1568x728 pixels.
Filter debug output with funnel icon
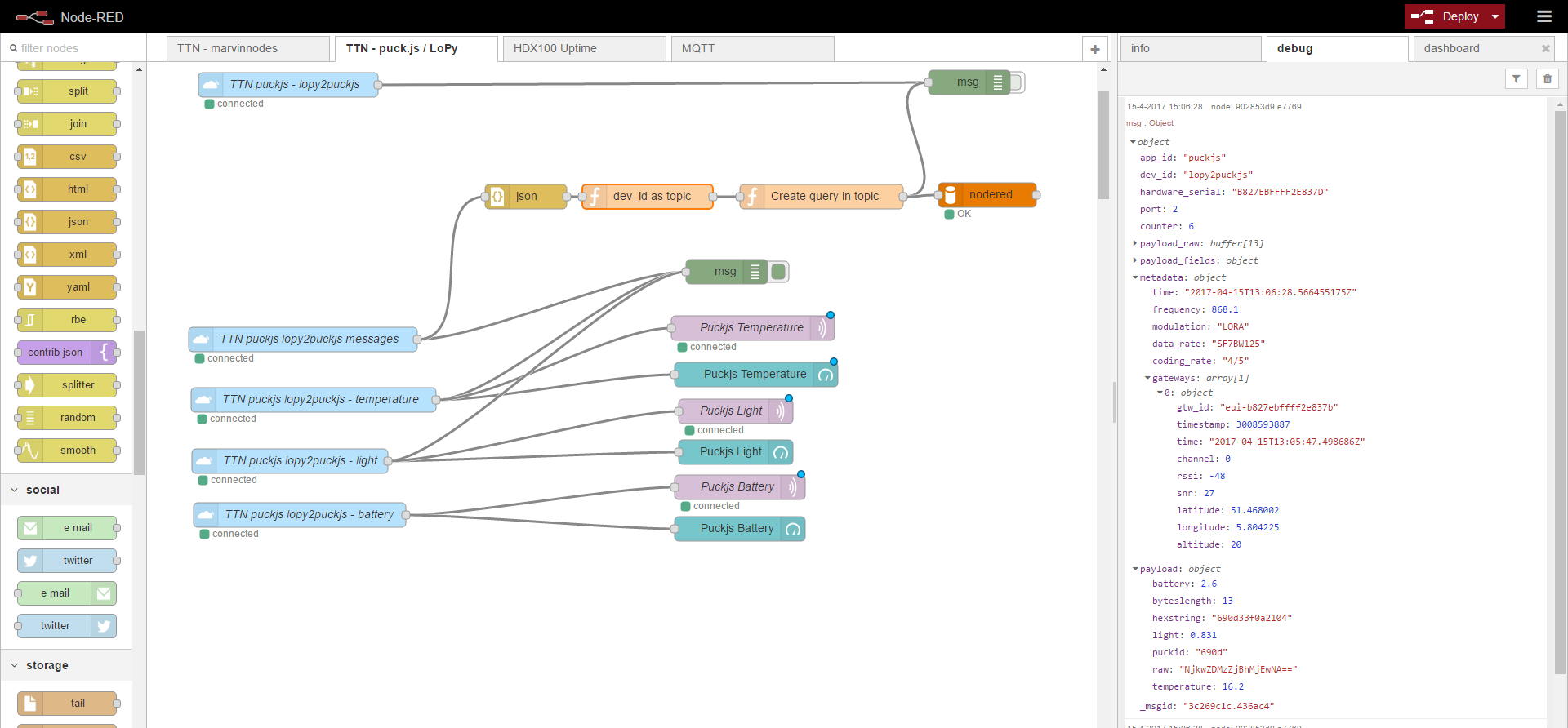(1517, 79)
